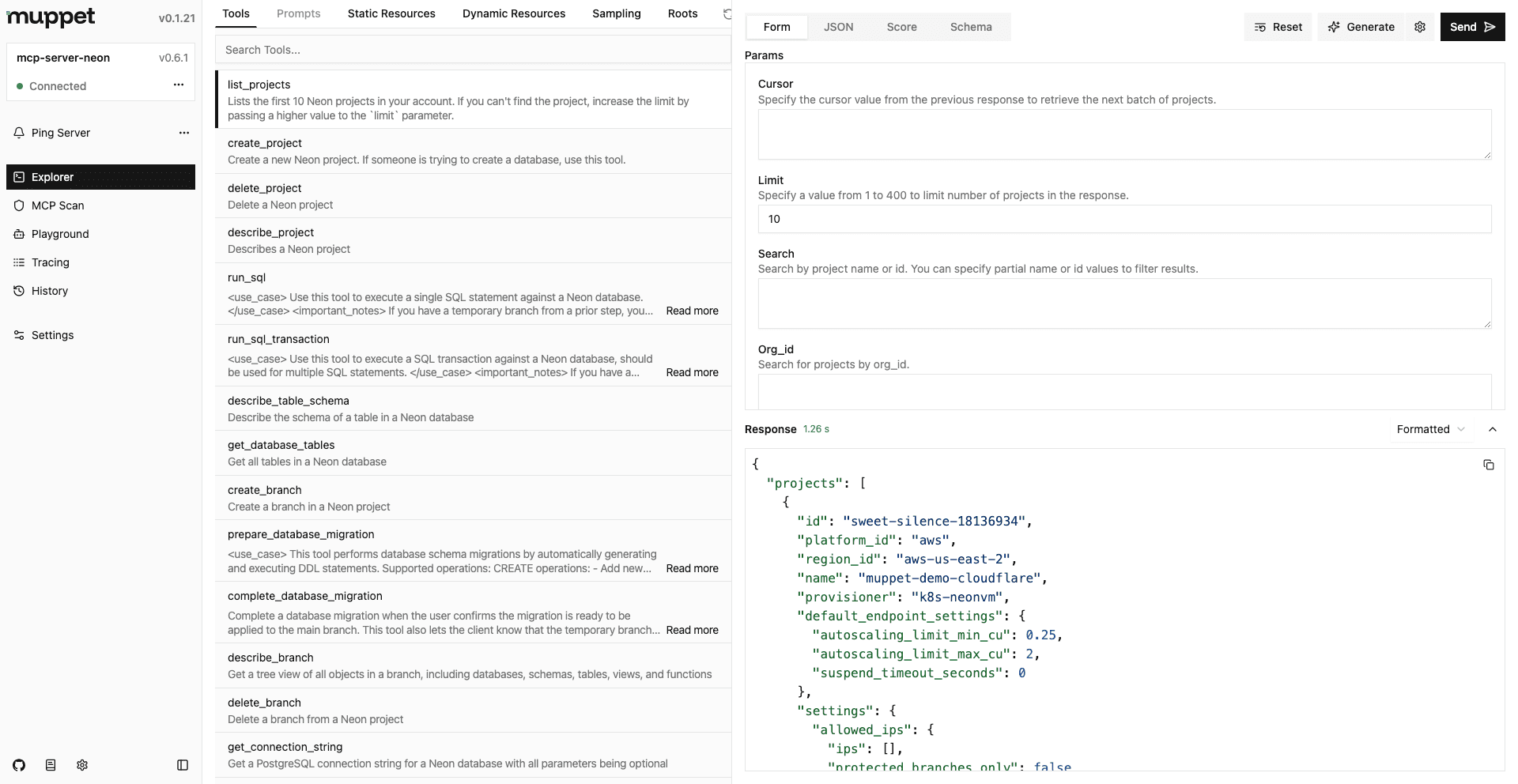Open request settings gear next to Send
The width and height of the screenshot is (1518, 784).
[1420, 26]
